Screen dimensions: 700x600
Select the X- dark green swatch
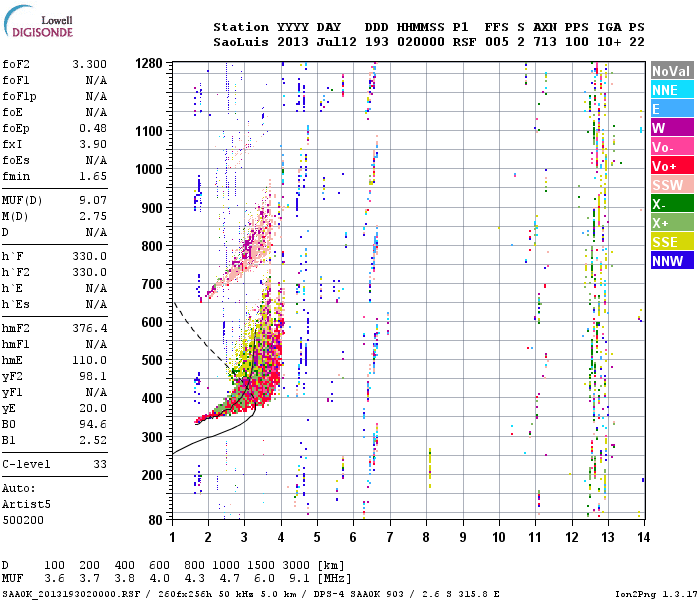[672, 204]
